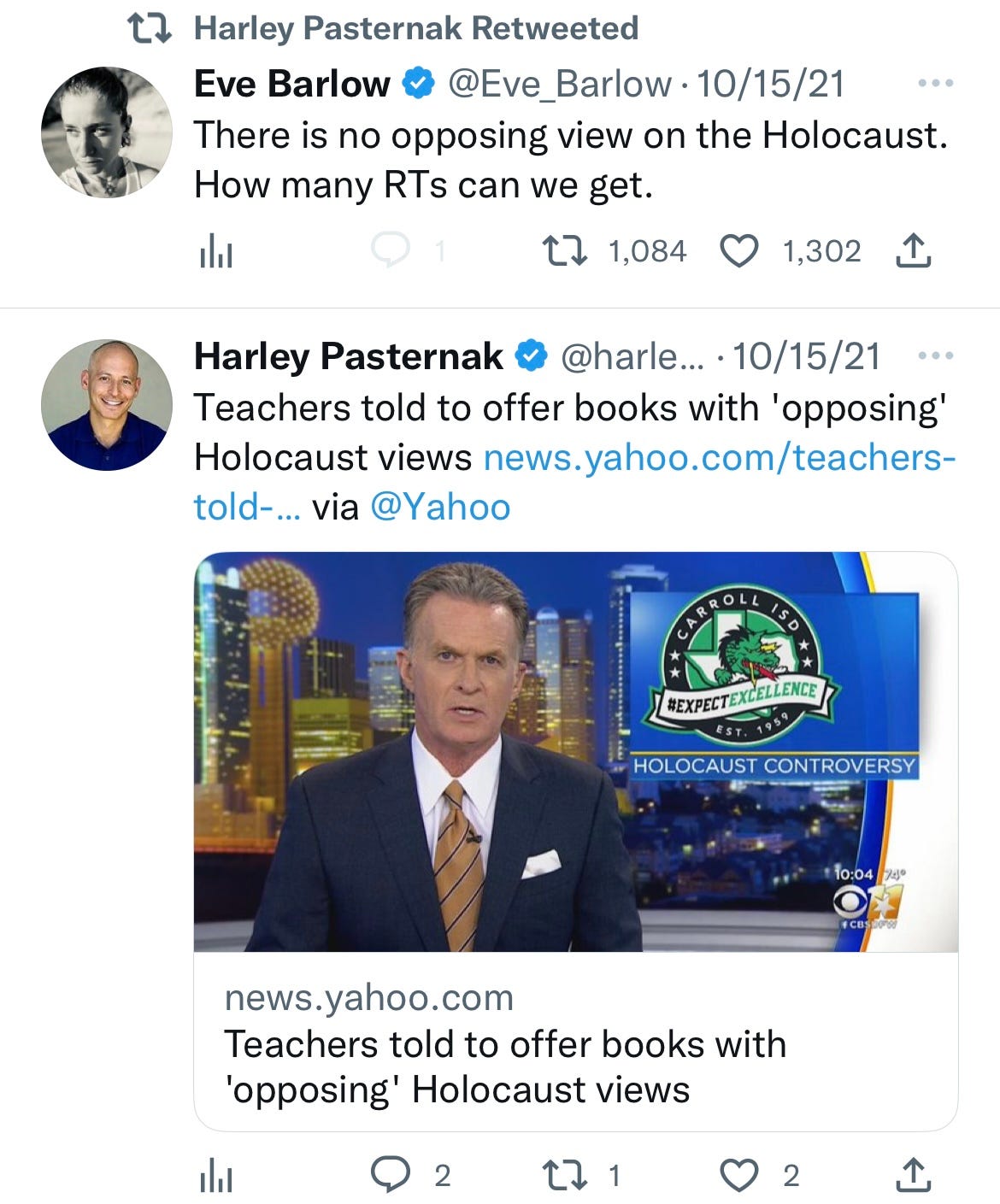Retweet Eve Barlow's Holocaust tweet
The width and height of the screenshot is (1000, 1204).
tap(565, 251)
